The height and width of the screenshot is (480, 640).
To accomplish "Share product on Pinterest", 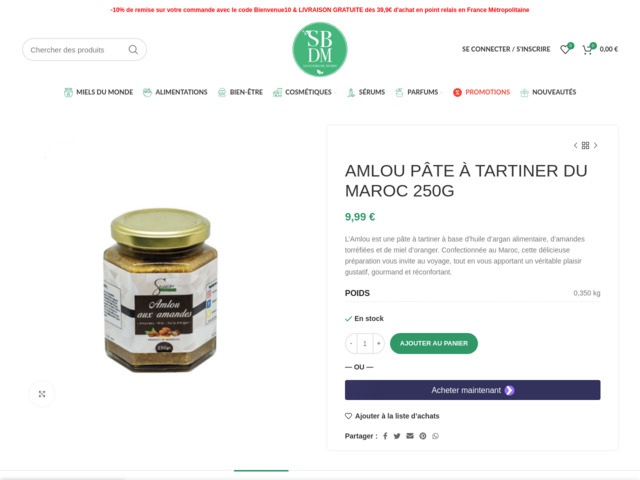I will coord(423,436).
